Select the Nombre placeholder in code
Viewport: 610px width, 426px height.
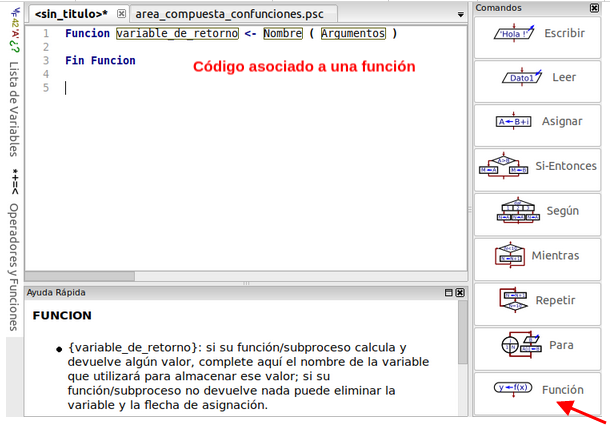(x=283, y=33)
